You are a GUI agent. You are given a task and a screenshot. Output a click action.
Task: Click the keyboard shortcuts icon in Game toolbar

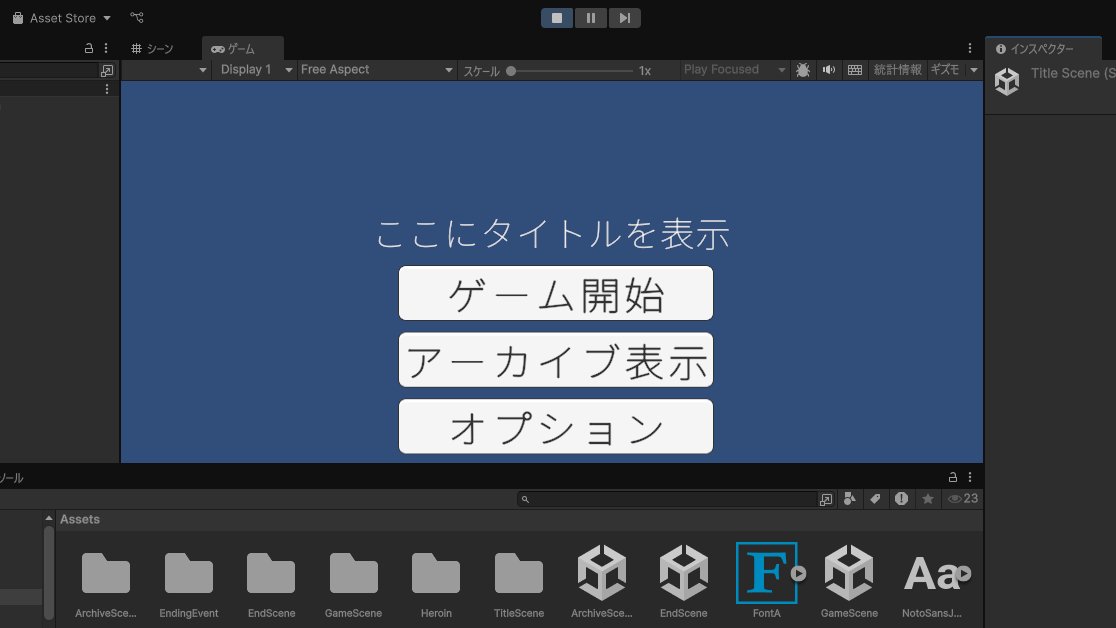(854, 70)
